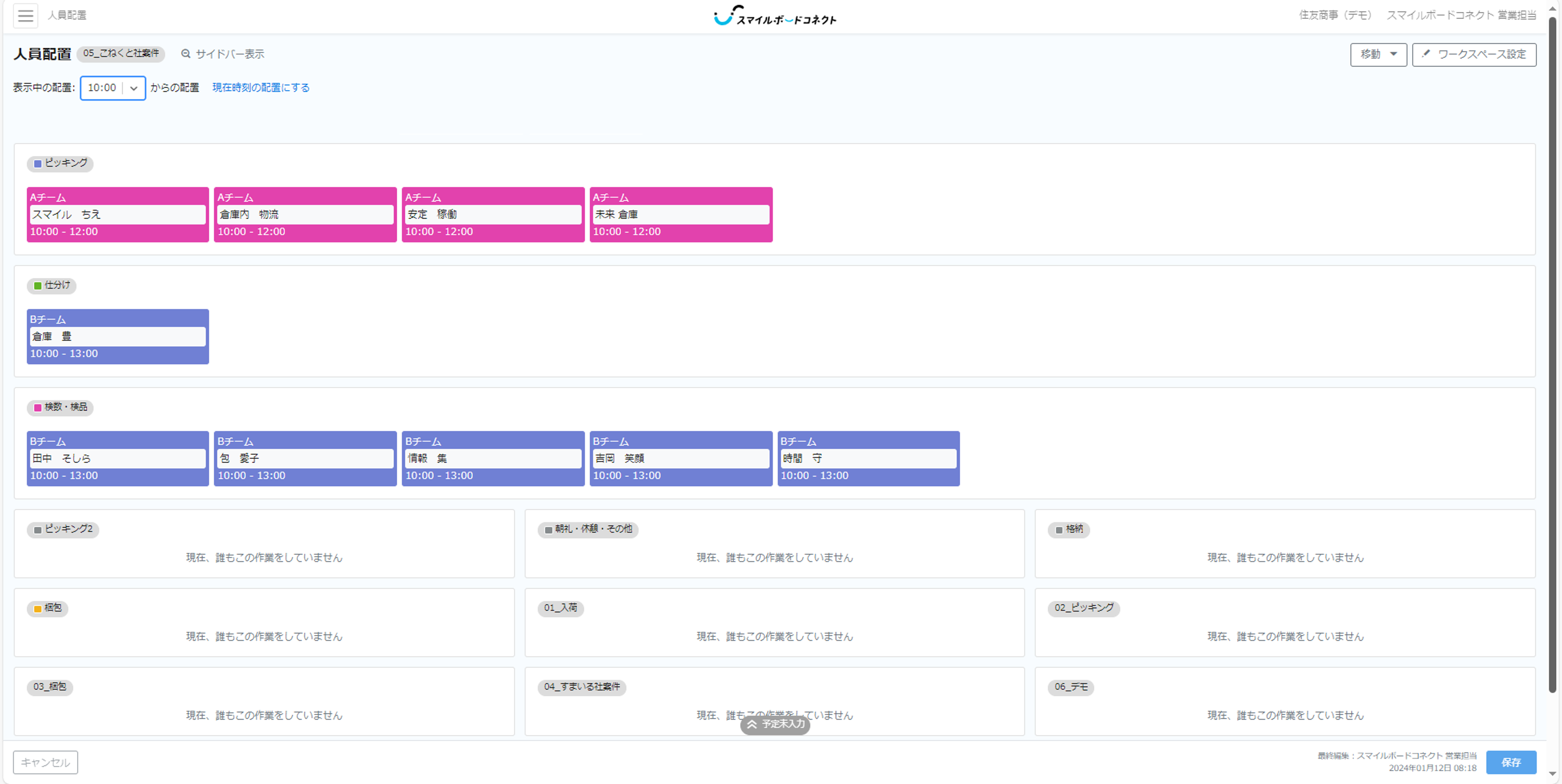Click the blue ピッキング color swatch
Screen dimensions: 1562x784
[38, 164]
